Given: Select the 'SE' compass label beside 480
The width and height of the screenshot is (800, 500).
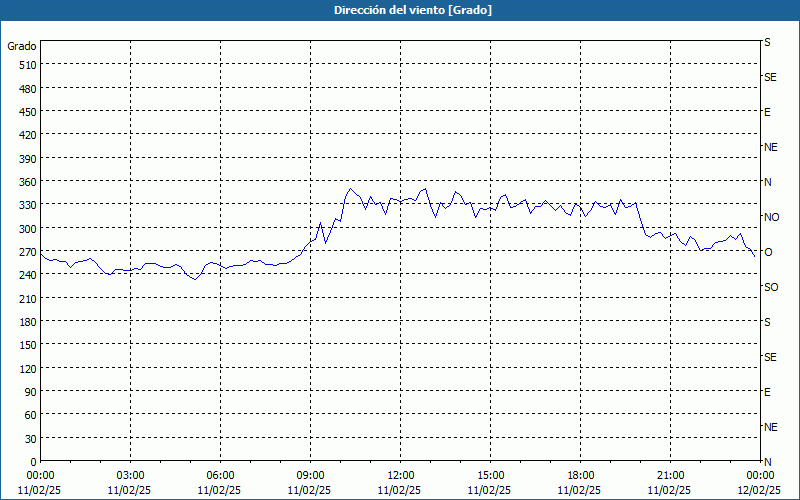Looking at the screenshot, I should point(770,77).
